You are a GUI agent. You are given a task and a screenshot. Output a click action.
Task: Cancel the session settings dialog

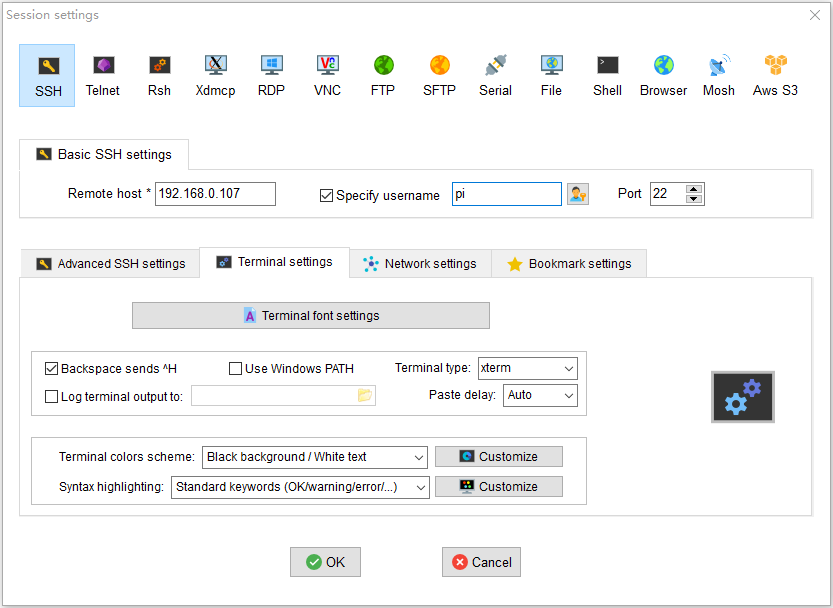point(481,562)
